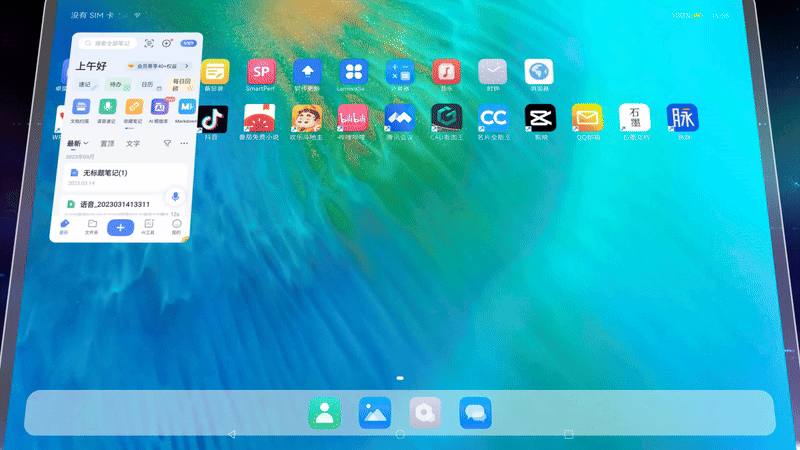Tap the circled plus icon with red dot

167,43
